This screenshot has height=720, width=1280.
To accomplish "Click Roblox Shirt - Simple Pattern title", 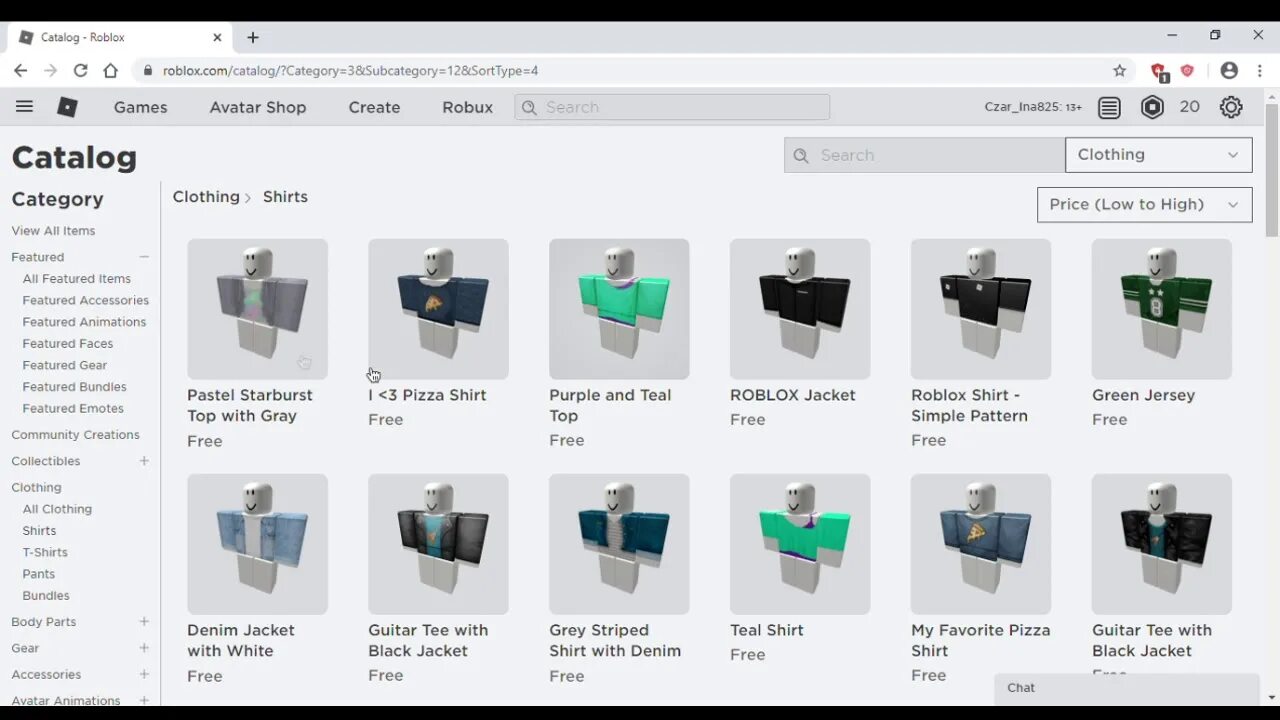I will pos(969,405).
